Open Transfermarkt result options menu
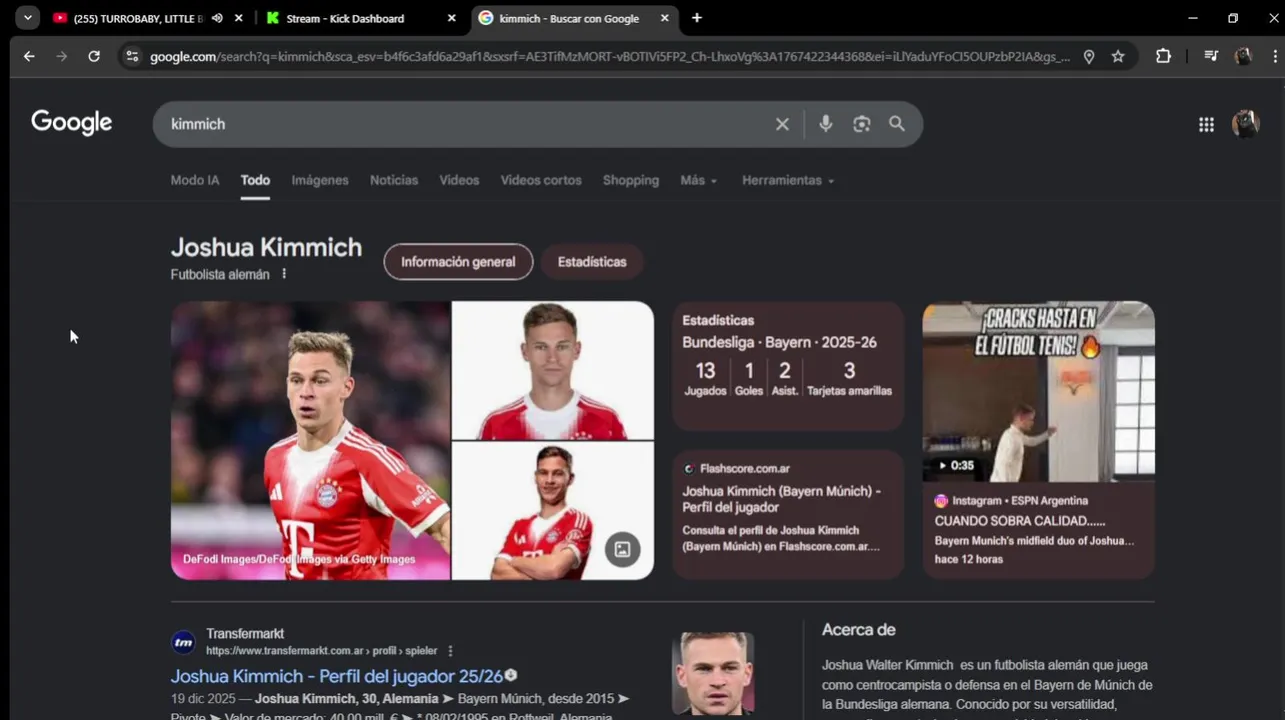Image resolution: width=1285 pixels, height=720 pixels. (x=450, y=651)
